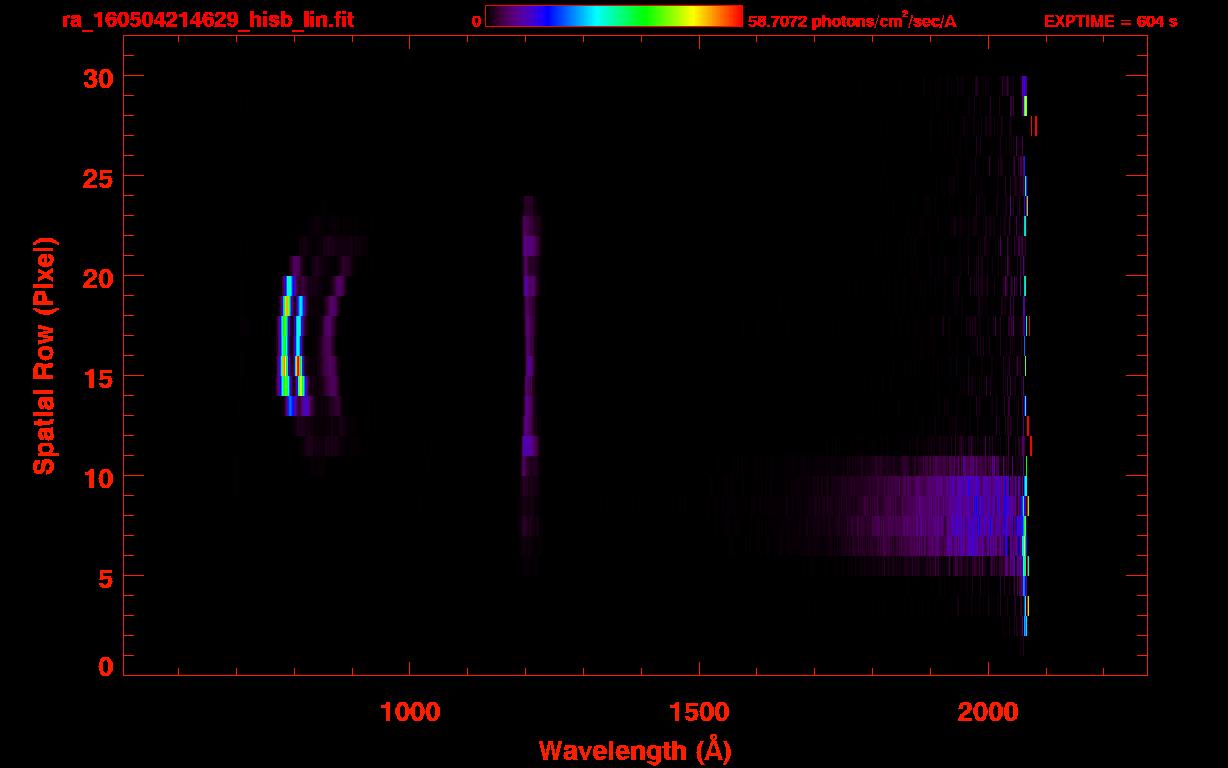Click the y-axis tick label 5
Image resolution: width=1228 pixels, height=768 pixels.
[x=106, y=577]
